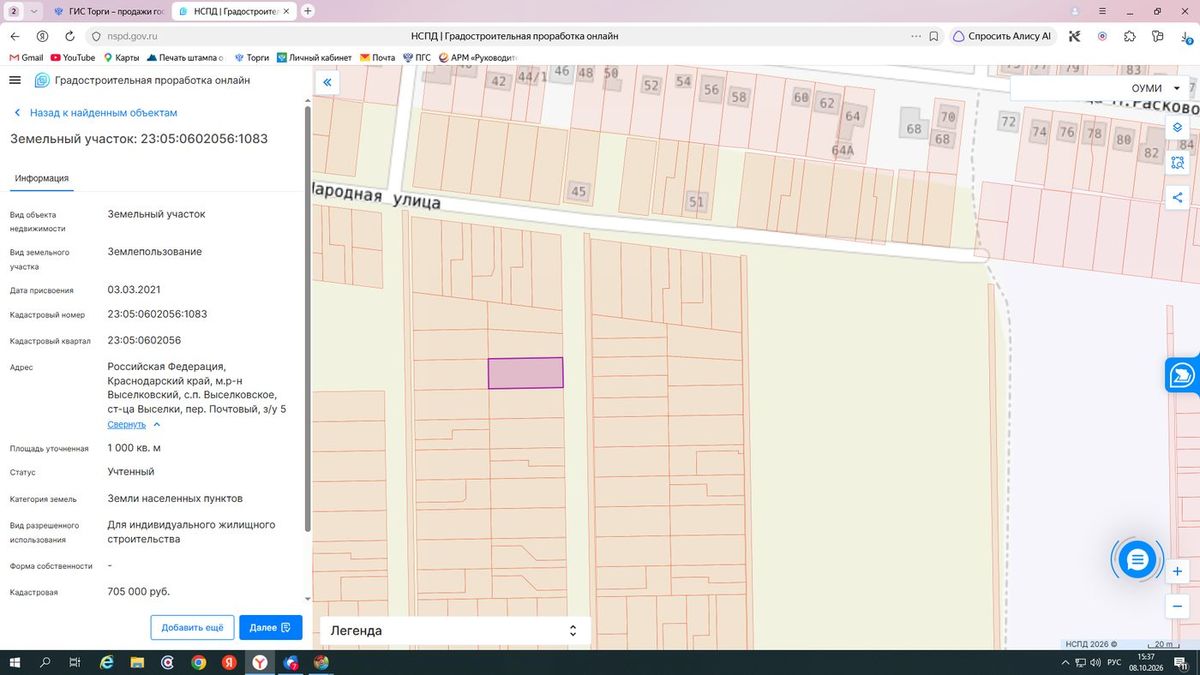Switch to ГИС Торги browser tab

point(108,11)
